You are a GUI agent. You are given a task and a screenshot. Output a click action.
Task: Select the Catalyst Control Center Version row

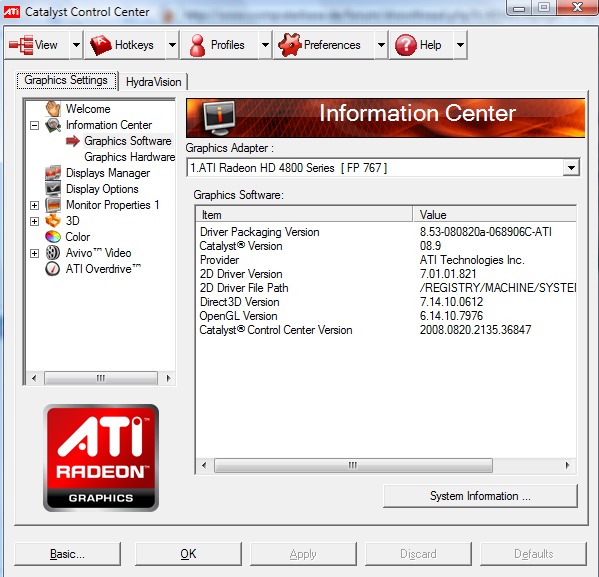tap(386, 330)
